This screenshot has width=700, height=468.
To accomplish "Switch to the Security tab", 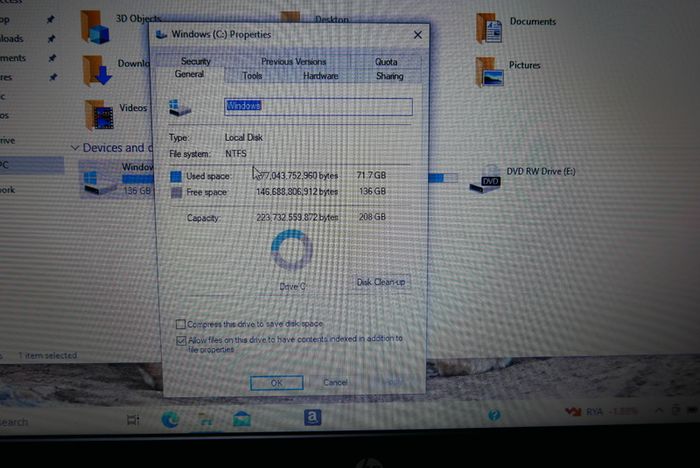I will click(196, 61).
